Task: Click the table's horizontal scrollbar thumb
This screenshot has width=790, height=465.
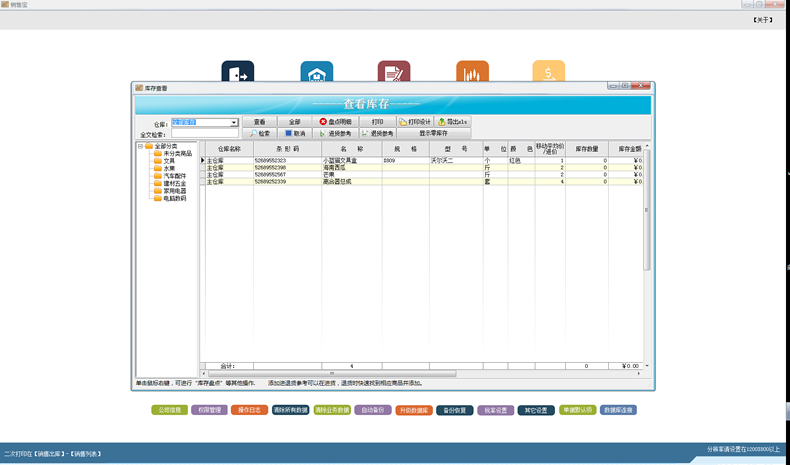Action: pos(332,374)
